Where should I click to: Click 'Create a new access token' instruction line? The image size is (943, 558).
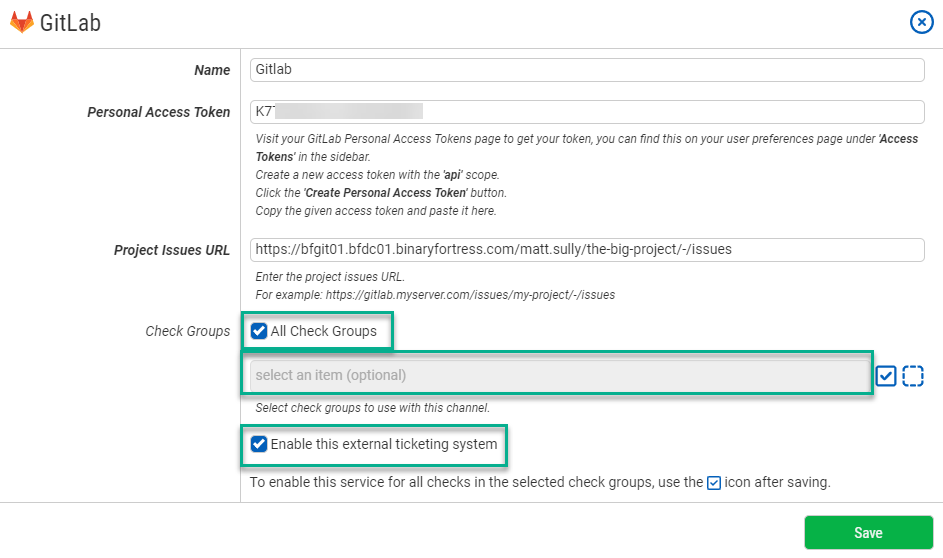[378, 175]
